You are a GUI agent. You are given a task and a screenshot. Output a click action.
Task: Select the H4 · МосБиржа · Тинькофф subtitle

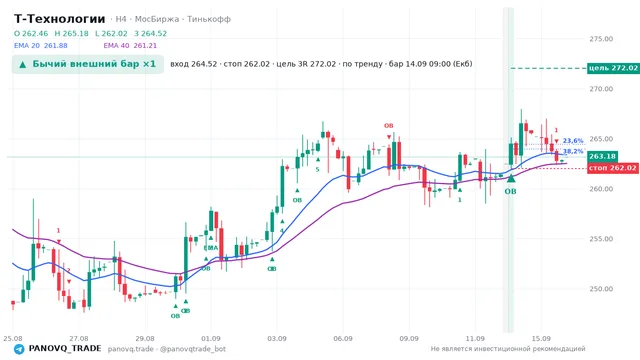pyautogui.click(x=173, y=19)
